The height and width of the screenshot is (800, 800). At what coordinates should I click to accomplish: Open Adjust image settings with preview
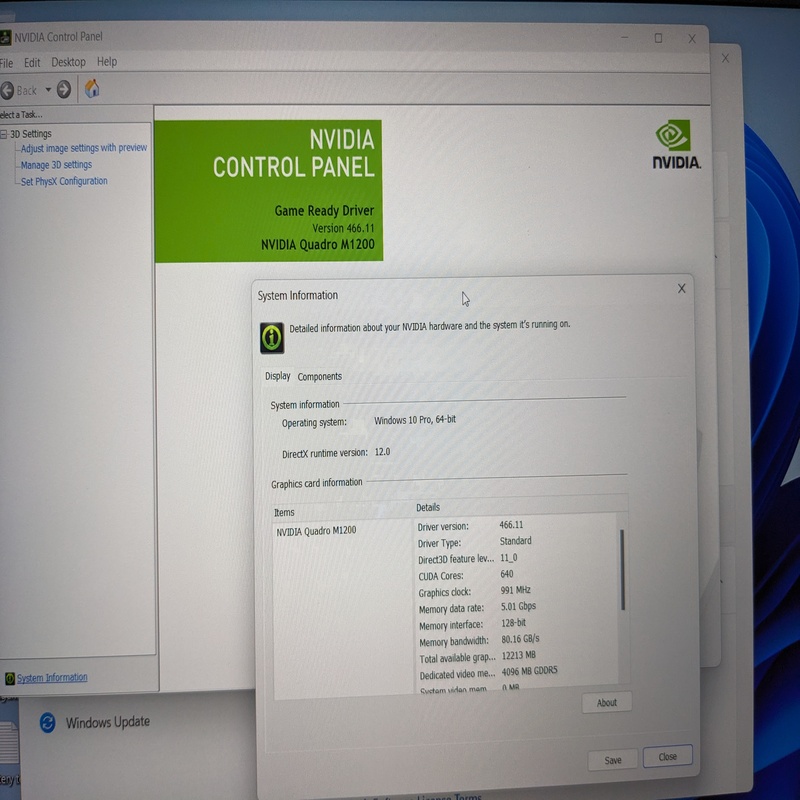pos(84,148)
